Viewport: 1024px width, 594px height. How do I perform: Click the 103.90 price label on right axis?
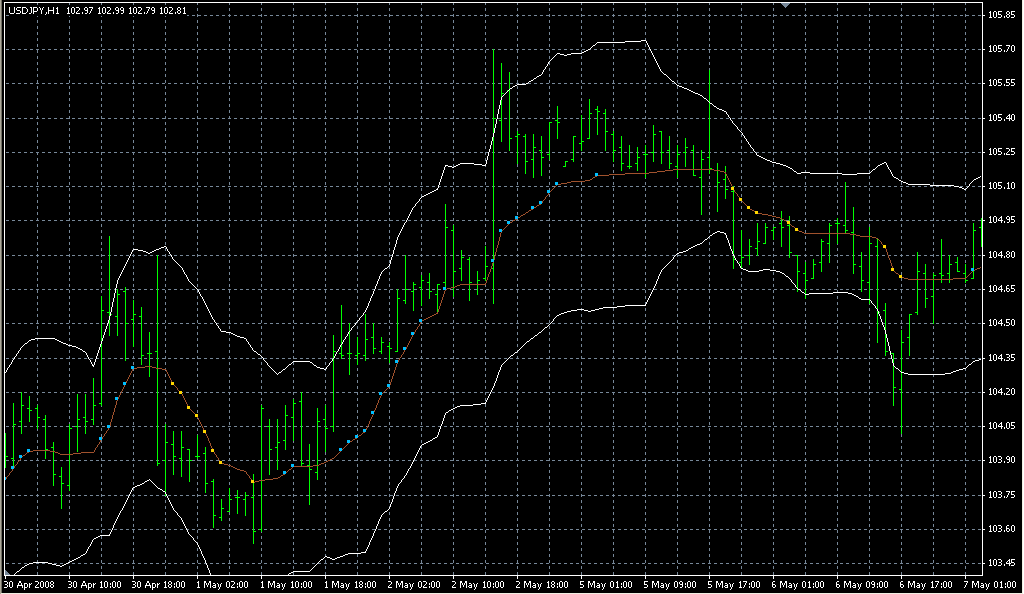(1001, 460)
